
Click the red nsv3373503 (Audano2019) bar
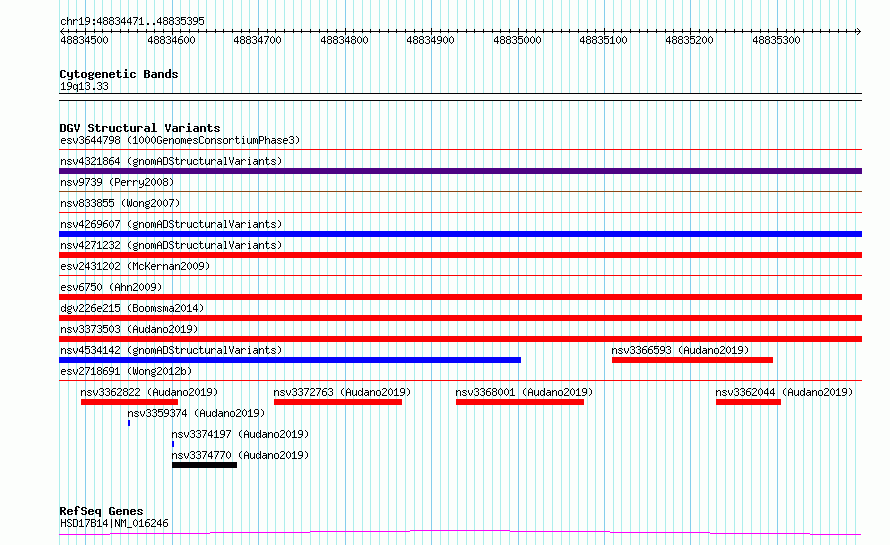(x=460, y=339)
